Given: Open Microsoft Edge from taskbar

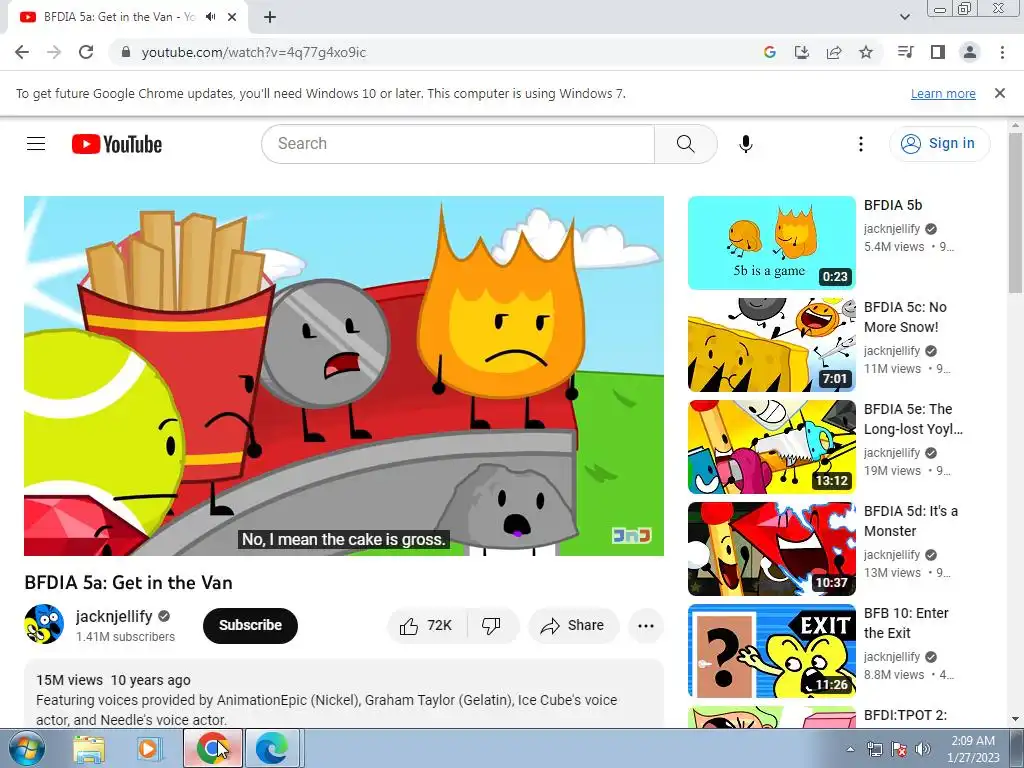Looking at the screenshot, I should point(272,749).
